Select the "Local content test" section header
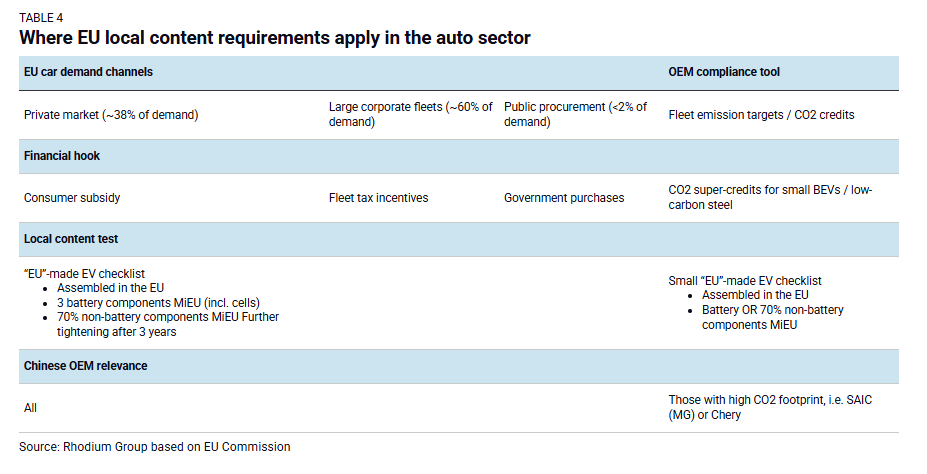 pos(71,239)
